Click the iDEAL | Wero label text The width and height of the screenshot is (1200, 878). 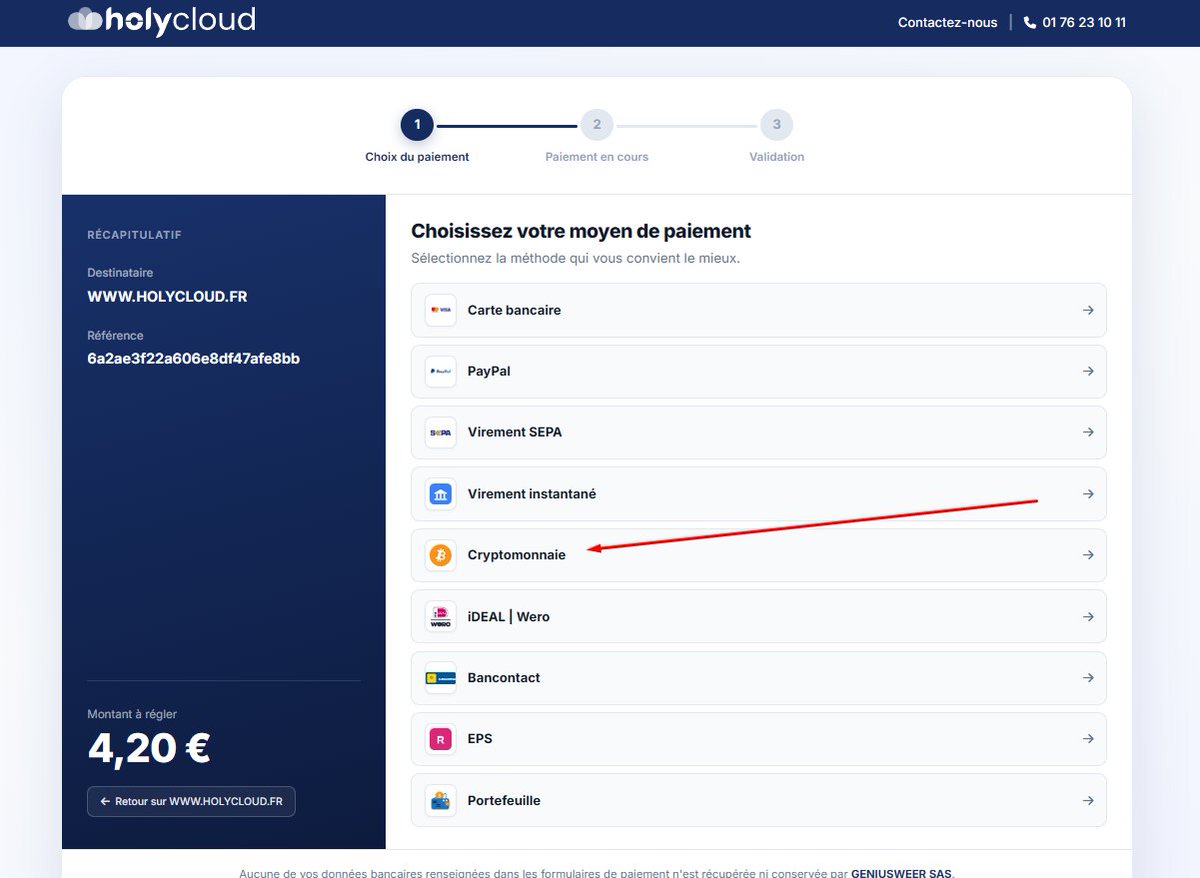click(509, 616)
